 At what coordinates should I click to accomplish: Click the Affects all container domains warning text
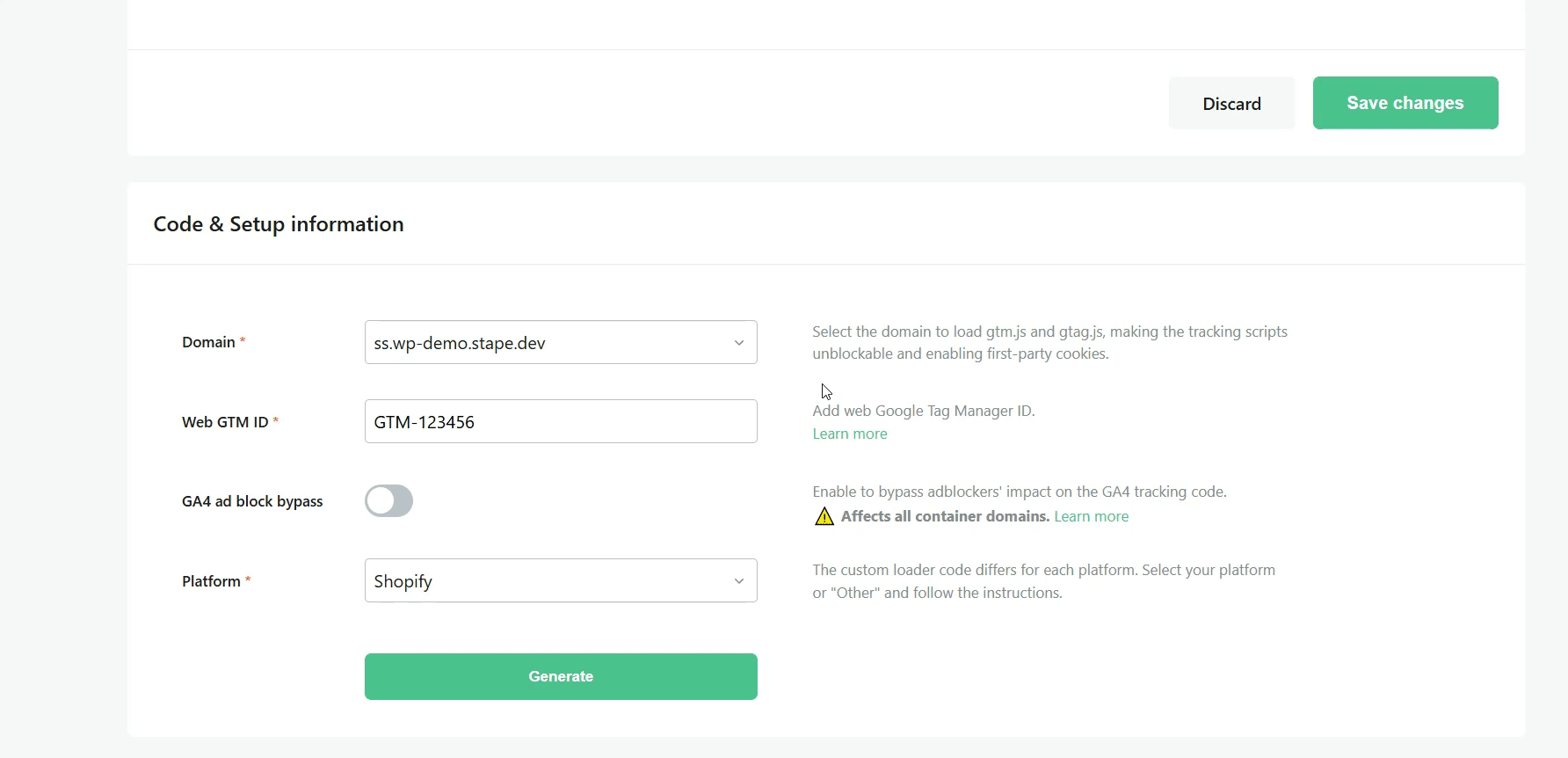tap(945, 517)
